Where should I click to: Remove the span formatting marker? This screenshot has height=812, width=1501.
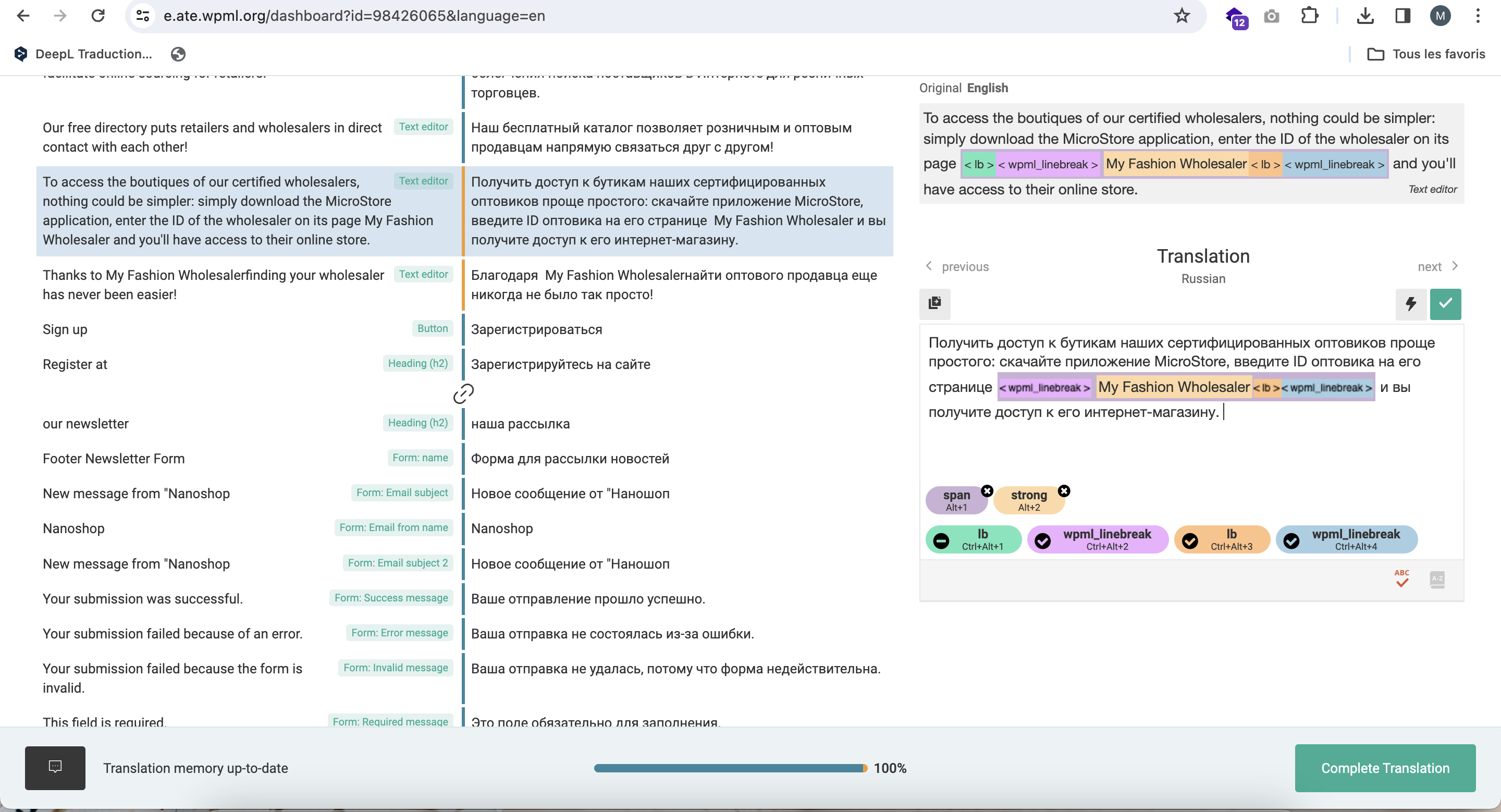tap(987, 490)
